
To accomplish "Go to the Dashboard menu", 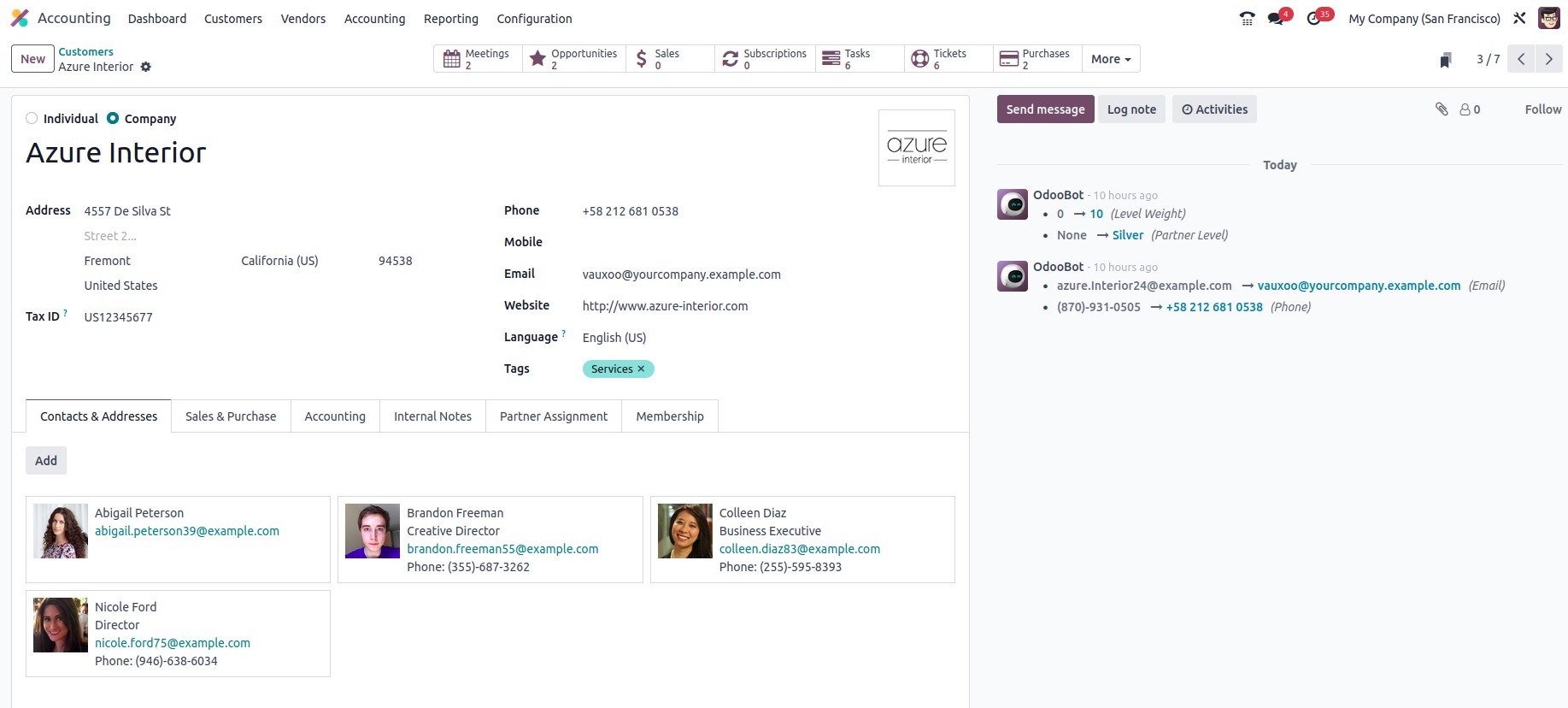I will point(157,19).
